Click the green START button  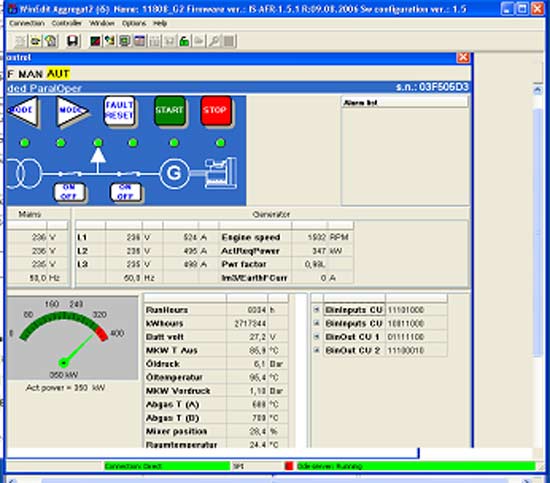coord(169,110)
